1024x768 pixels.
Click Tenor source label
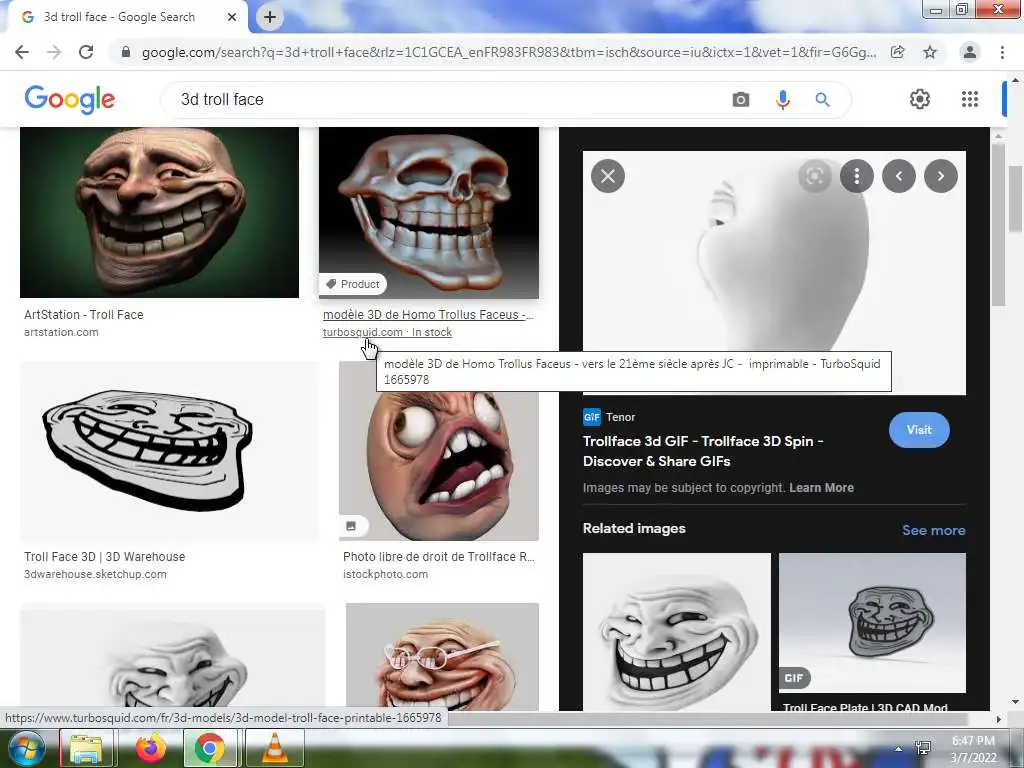pyautogui.click(x=620, y=417)
